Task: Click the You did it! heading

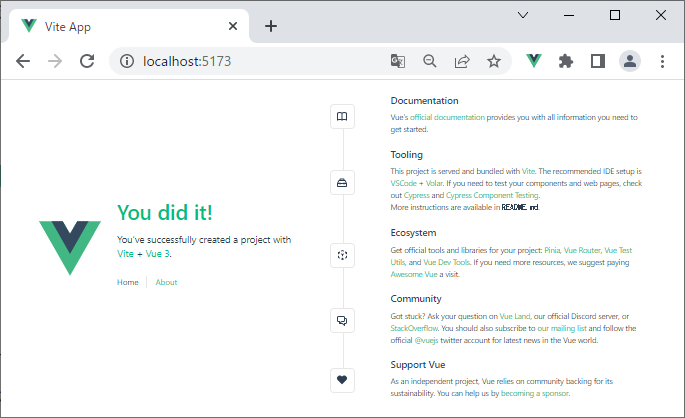Action: pyautogui.click(x=165, y=213)
